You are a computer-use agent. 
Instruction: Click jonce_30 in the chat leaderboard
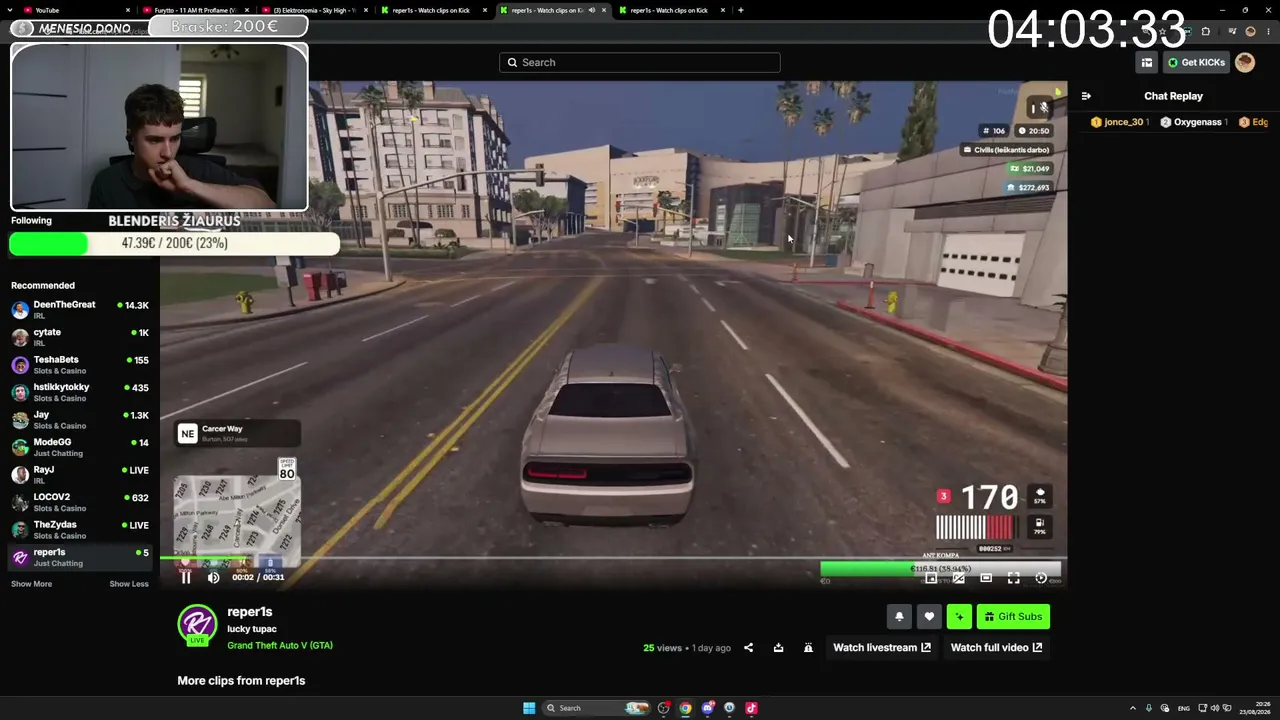(1120, 122)
